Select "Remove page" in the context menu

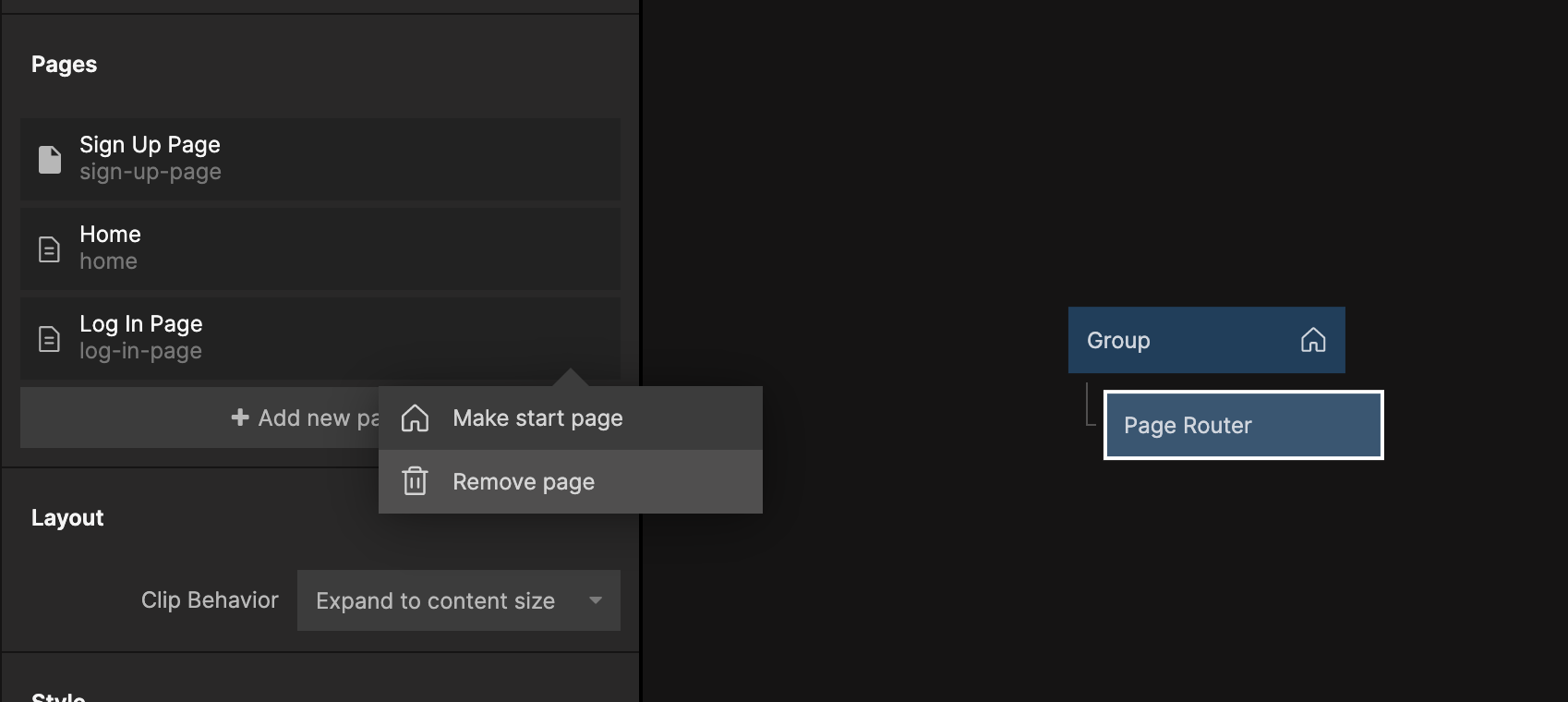tap(524, 482)
